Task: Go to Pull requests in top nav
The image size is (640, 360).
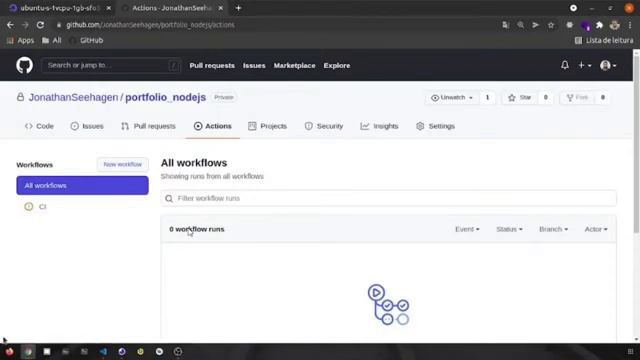Action: pos(212,65)
